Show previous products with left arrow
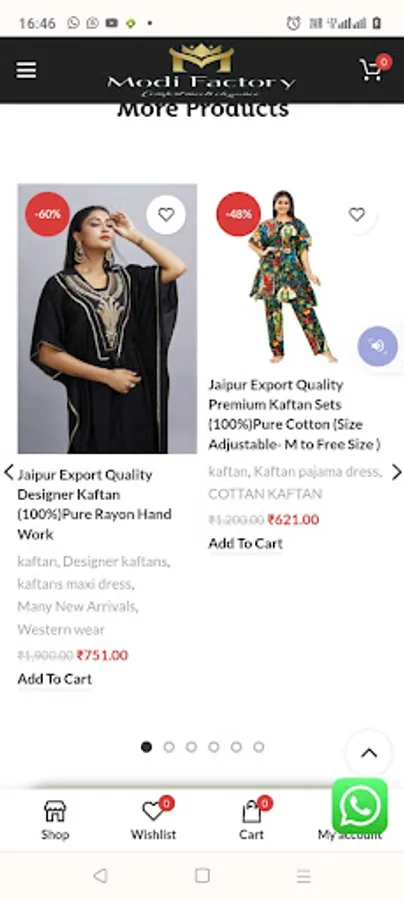This screenshot has width=404, height=900. coord(9,472)
